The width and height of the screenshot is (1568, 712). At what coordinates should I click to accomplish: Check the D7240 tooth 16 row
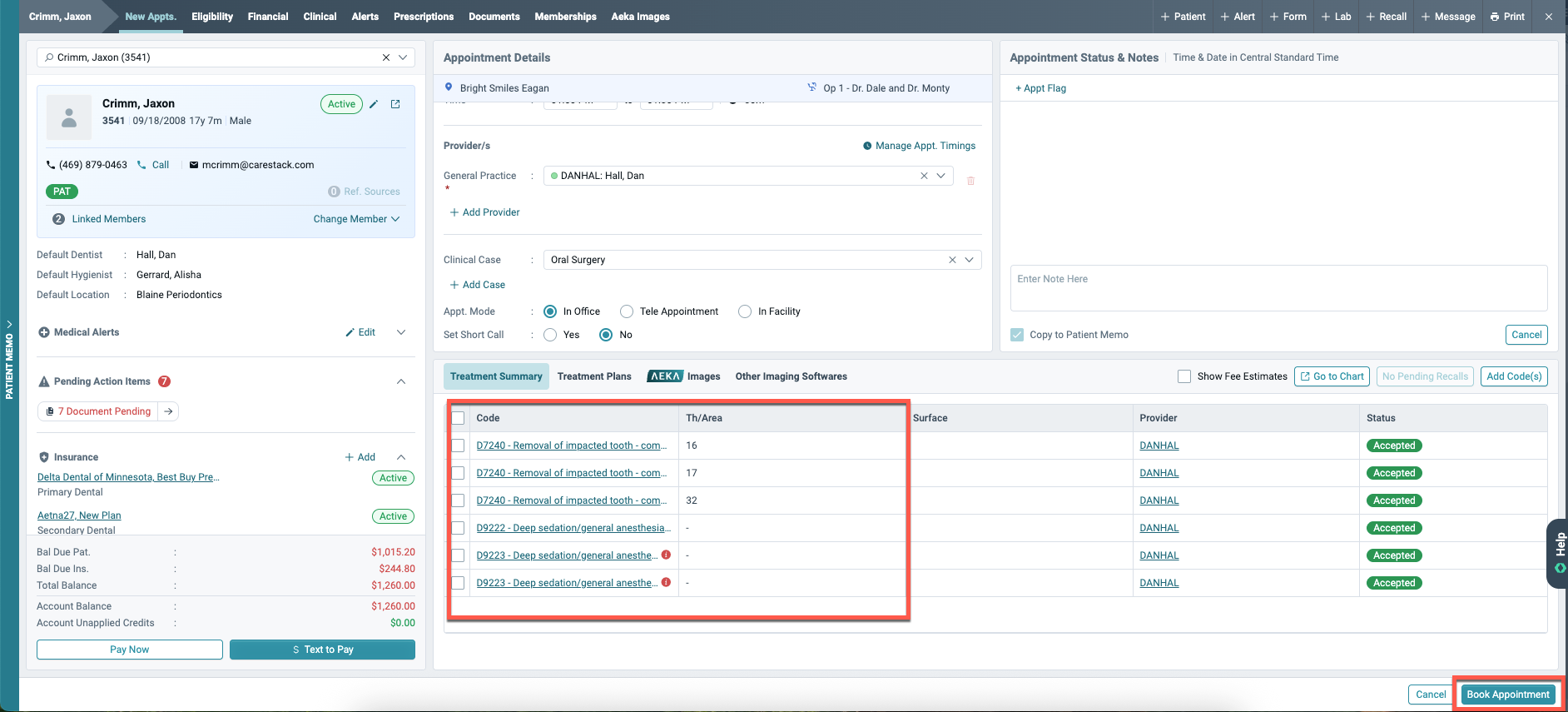pyautogui.click(x=458, y=446)
